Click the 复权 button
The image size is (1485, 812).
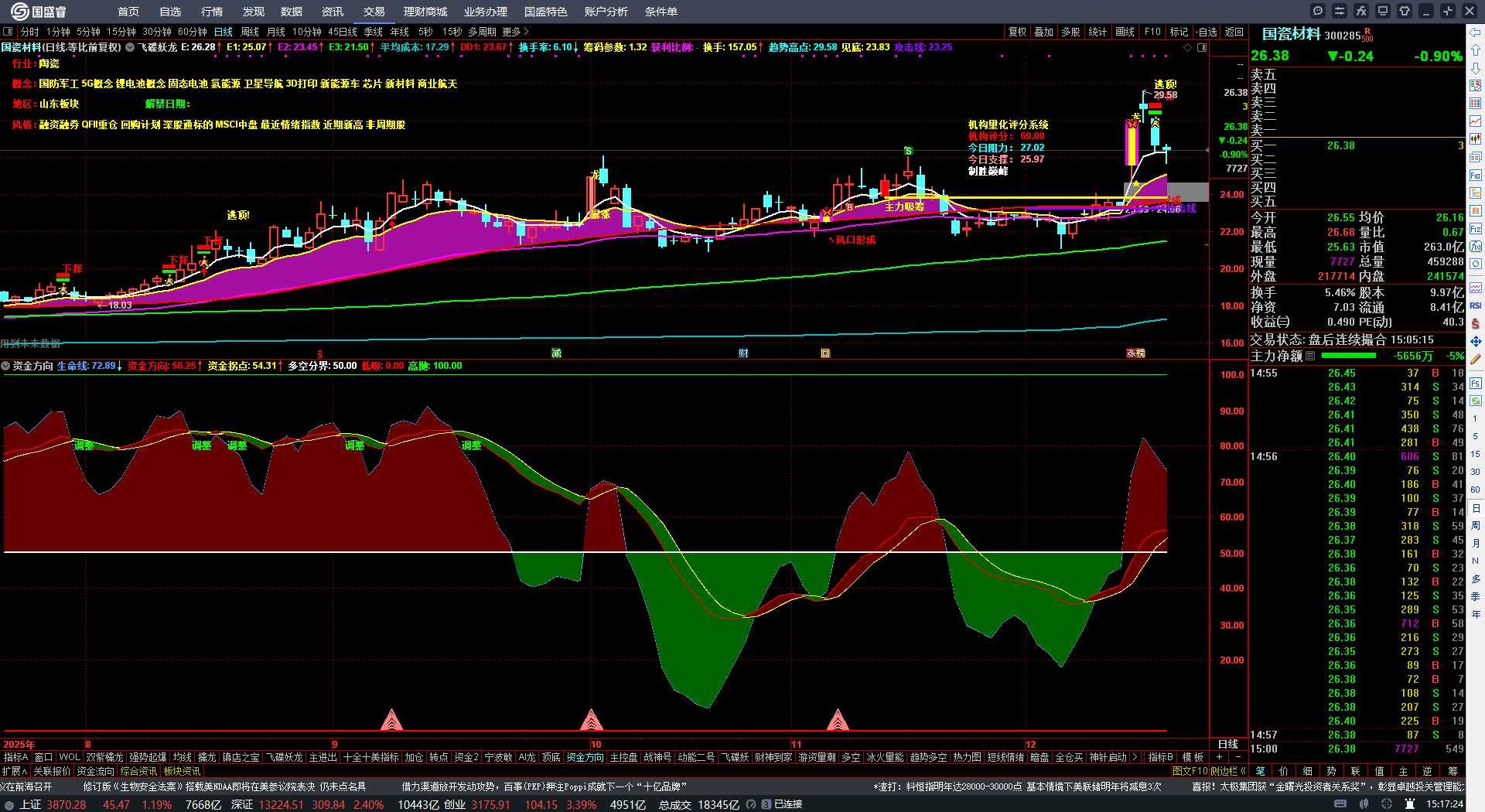[1017, 32]
